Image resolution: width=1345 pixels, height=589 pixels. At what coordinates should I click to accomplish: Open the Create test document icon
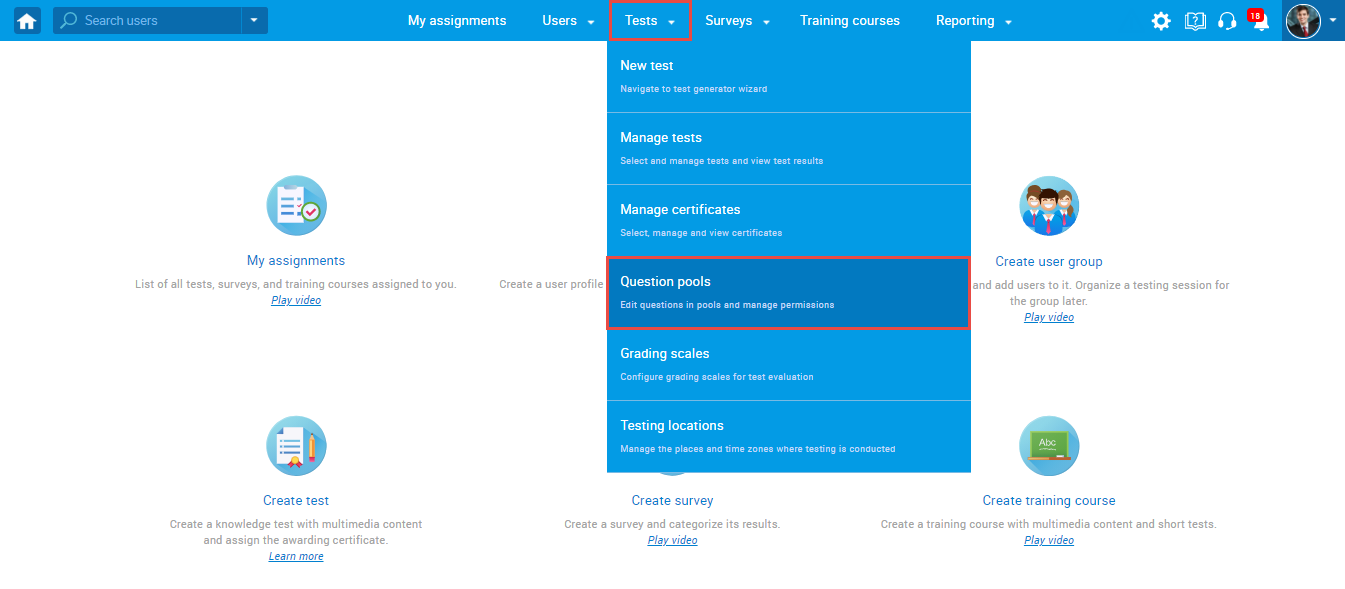click(x=296, y=446)
